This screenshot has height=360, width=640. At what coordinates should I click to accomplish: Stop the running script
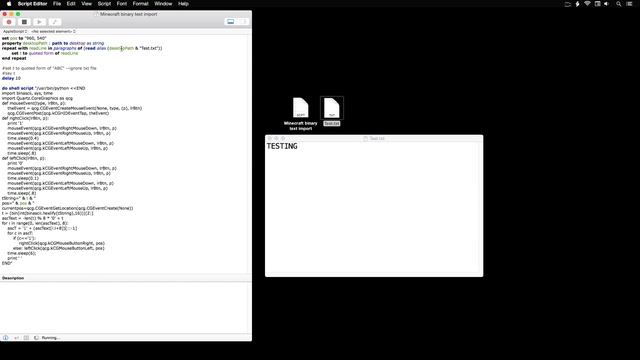(x=24, y=22)
